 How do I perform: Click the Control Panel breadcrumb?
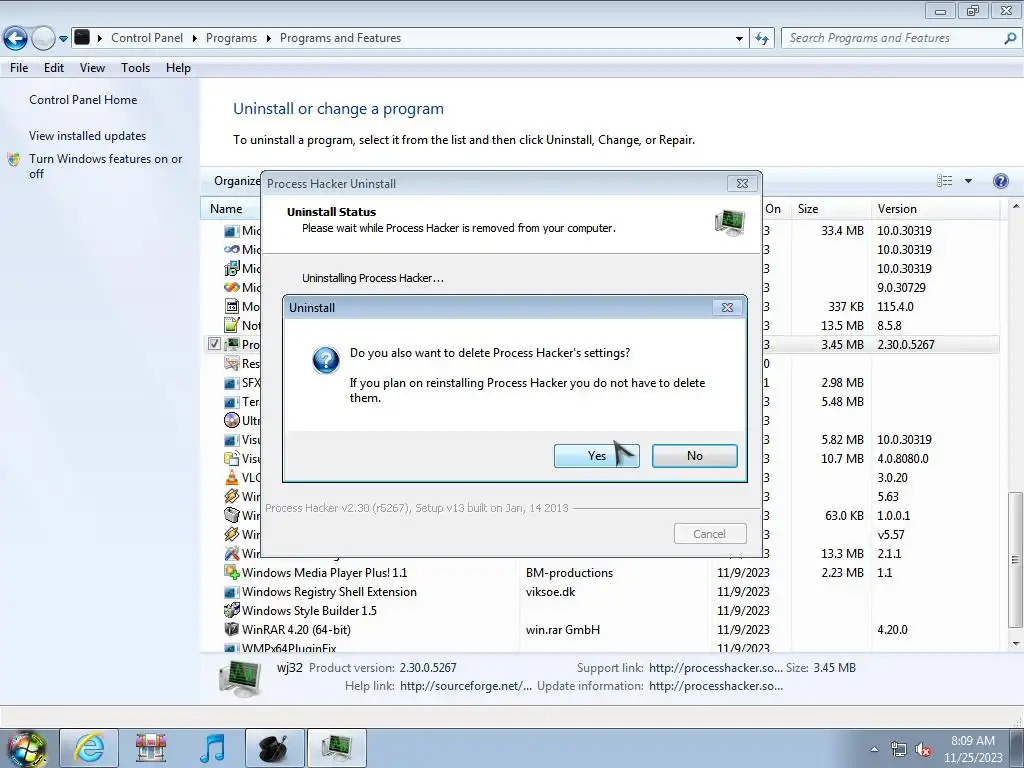click(147, 38)
